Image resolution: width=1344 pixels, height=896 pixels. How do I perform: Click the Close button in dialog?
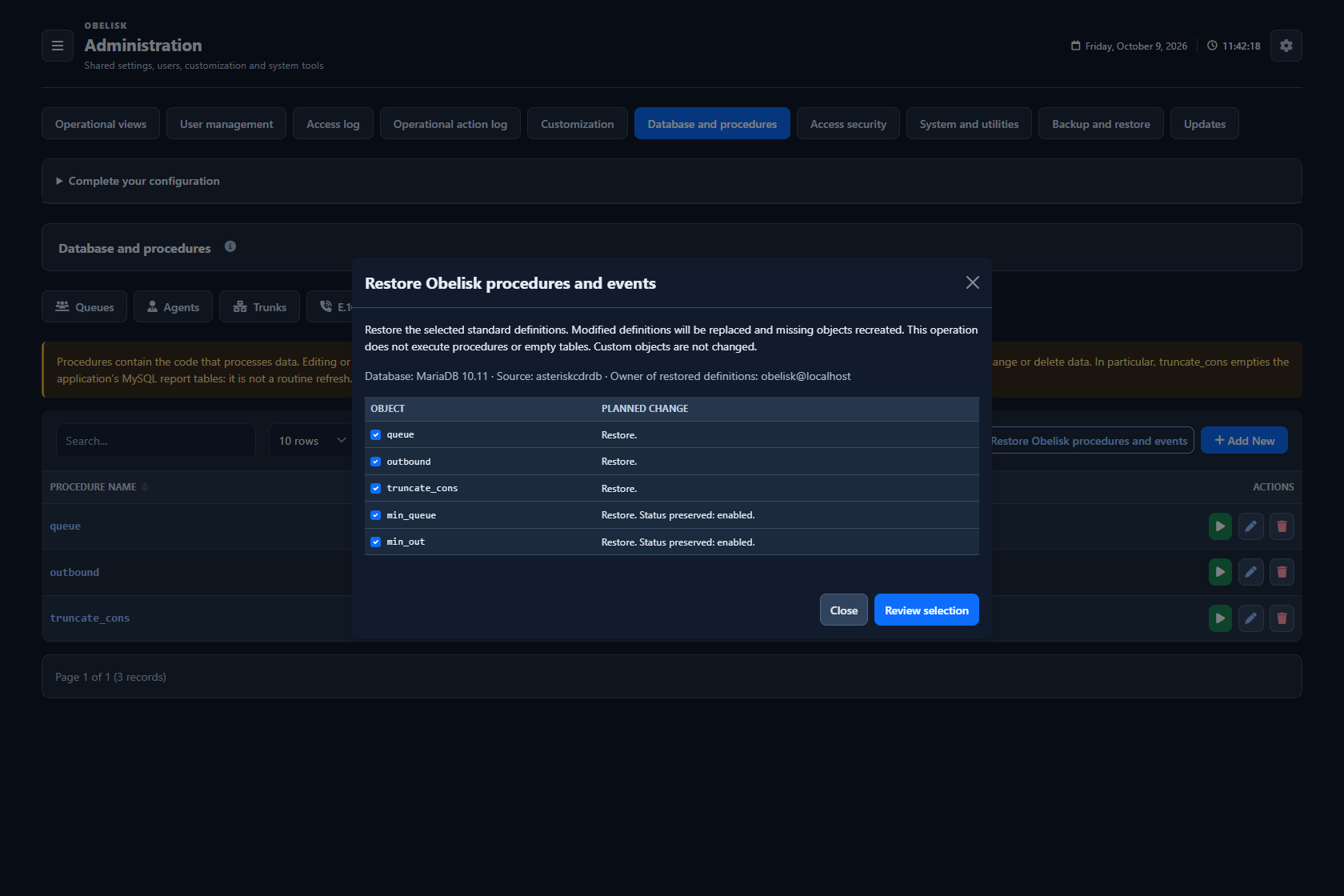click(x=844, y=610)
